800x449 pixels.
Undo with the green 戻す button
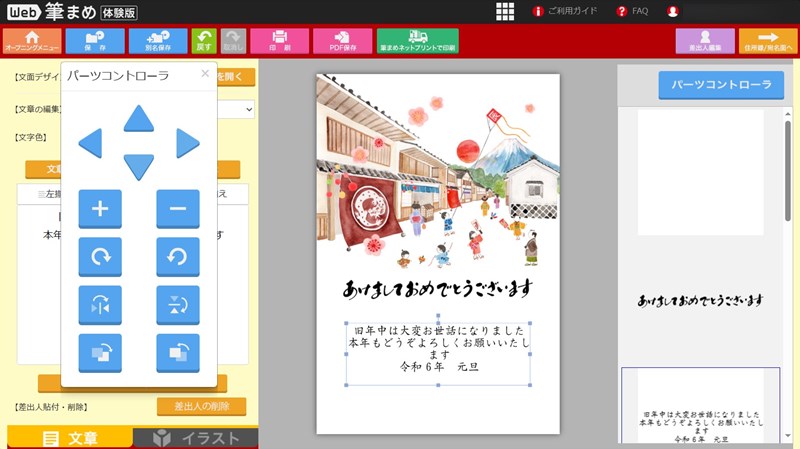(204, 41)
